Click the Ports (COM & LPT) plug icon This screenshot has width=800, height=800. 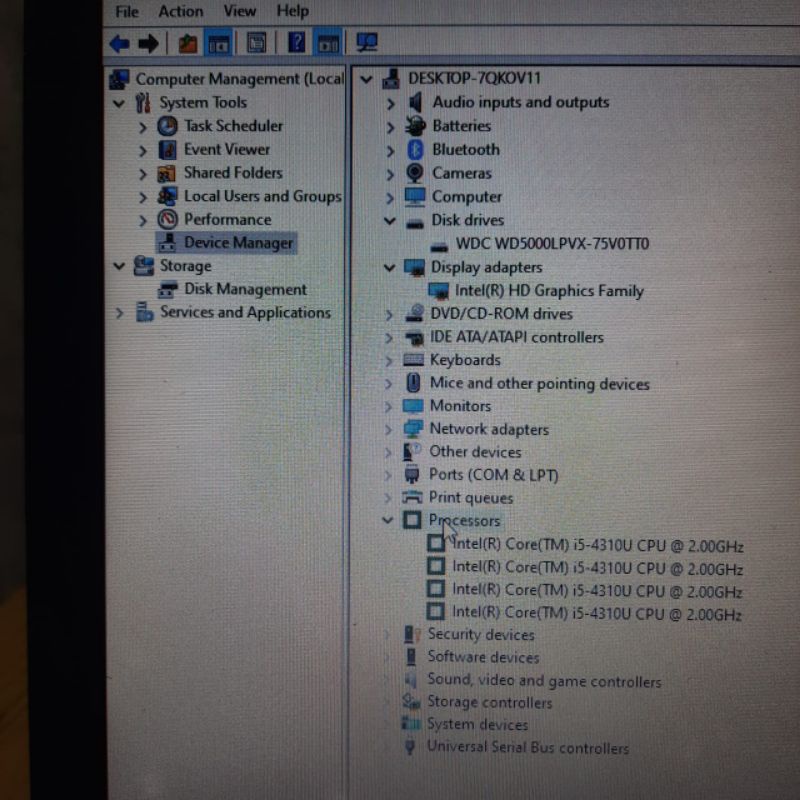coord(411,474)
